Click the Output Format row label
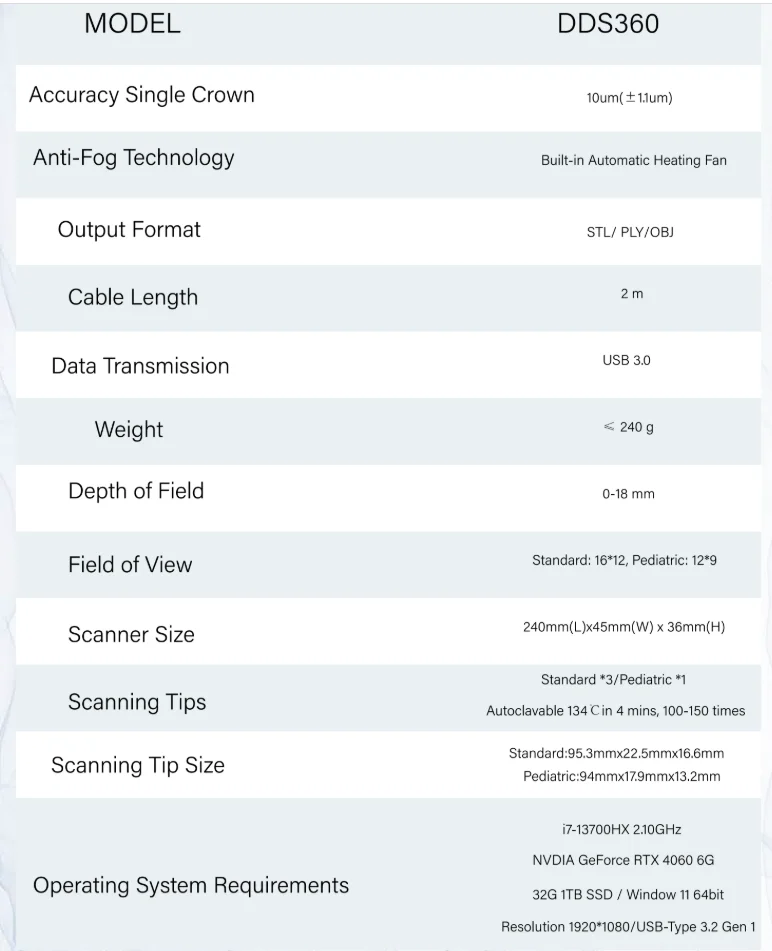Image resolution: width=772 pixels, height=951 pixels. click(x=129, y=230)
